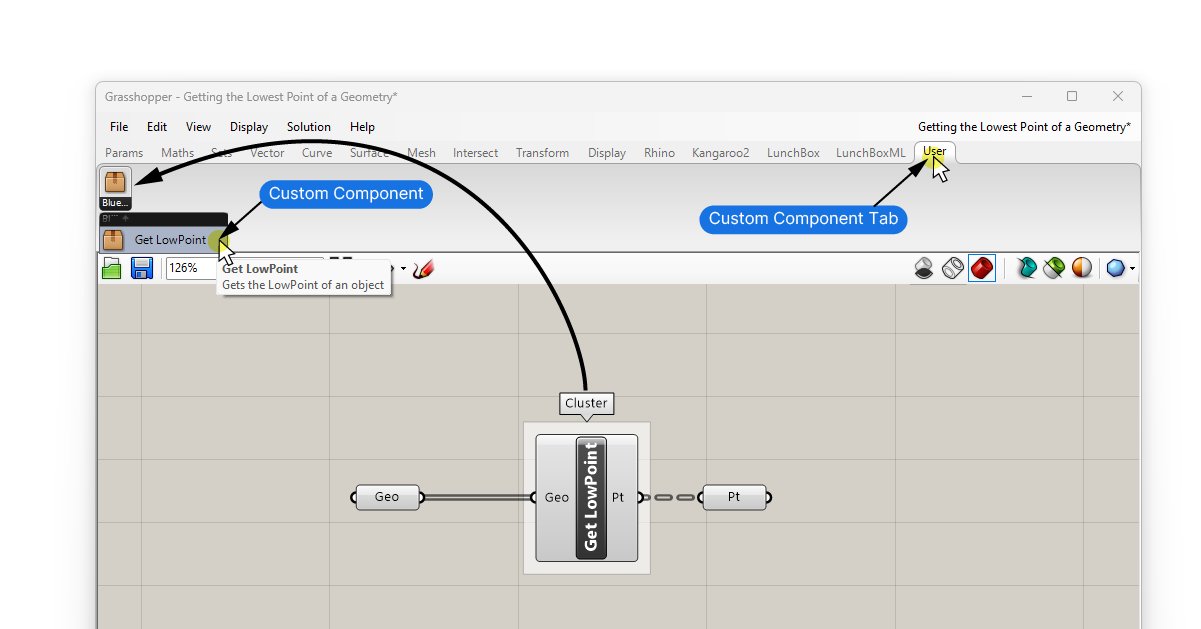
Task: Save the current definition
Action: (x=141, y=268)
